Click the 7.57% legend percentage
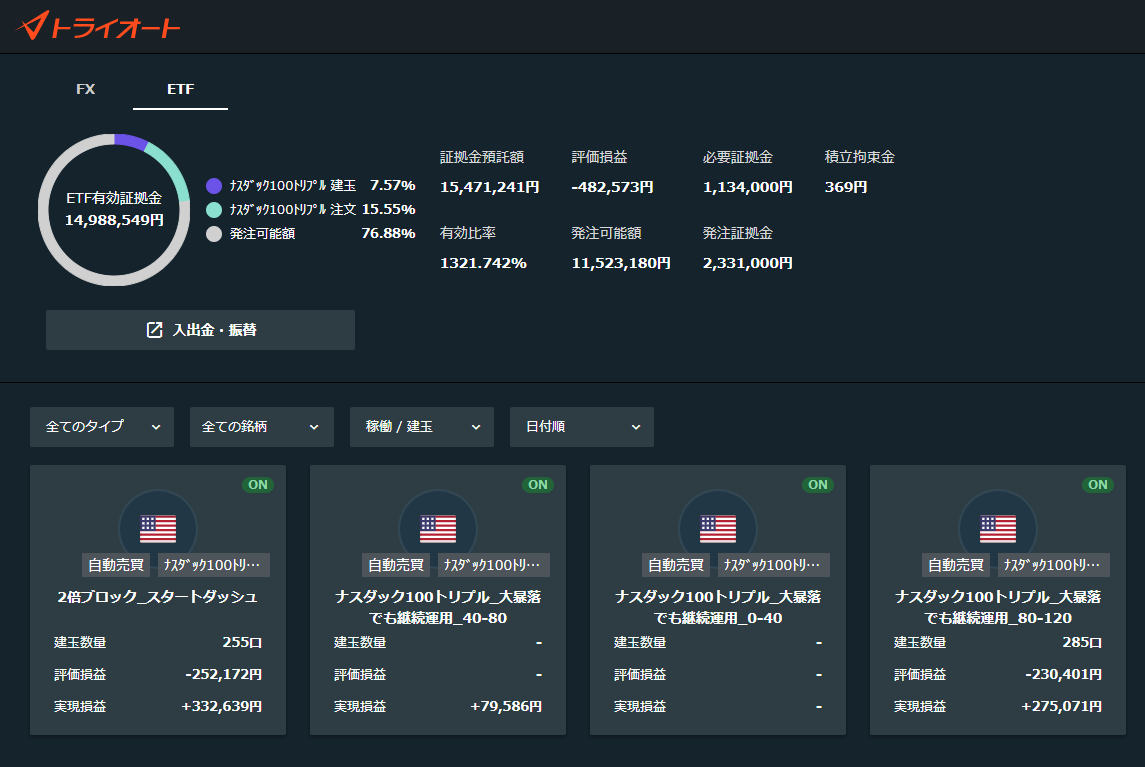This screenshot has width=1145, height=767. pos(393,186)
